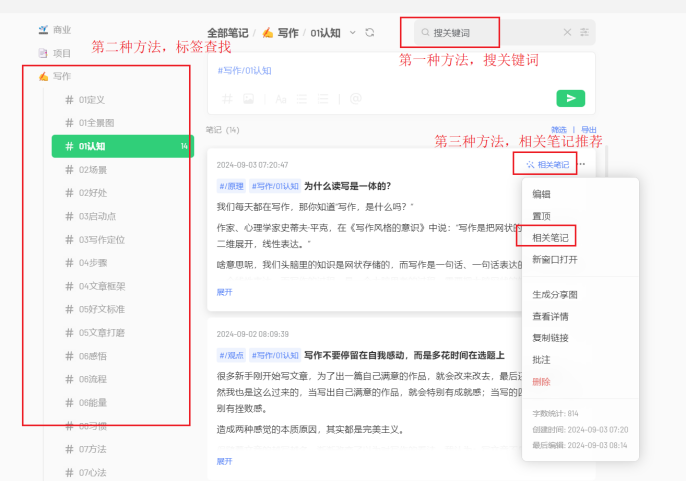Select 批注 in the context menu
686x481 pixels.
click(541, 360)
